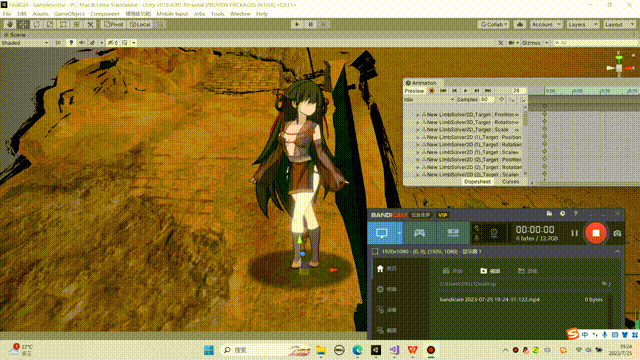Open Bandicam Home sidebar item
This screenshot has width=640, height=360.
387,269
